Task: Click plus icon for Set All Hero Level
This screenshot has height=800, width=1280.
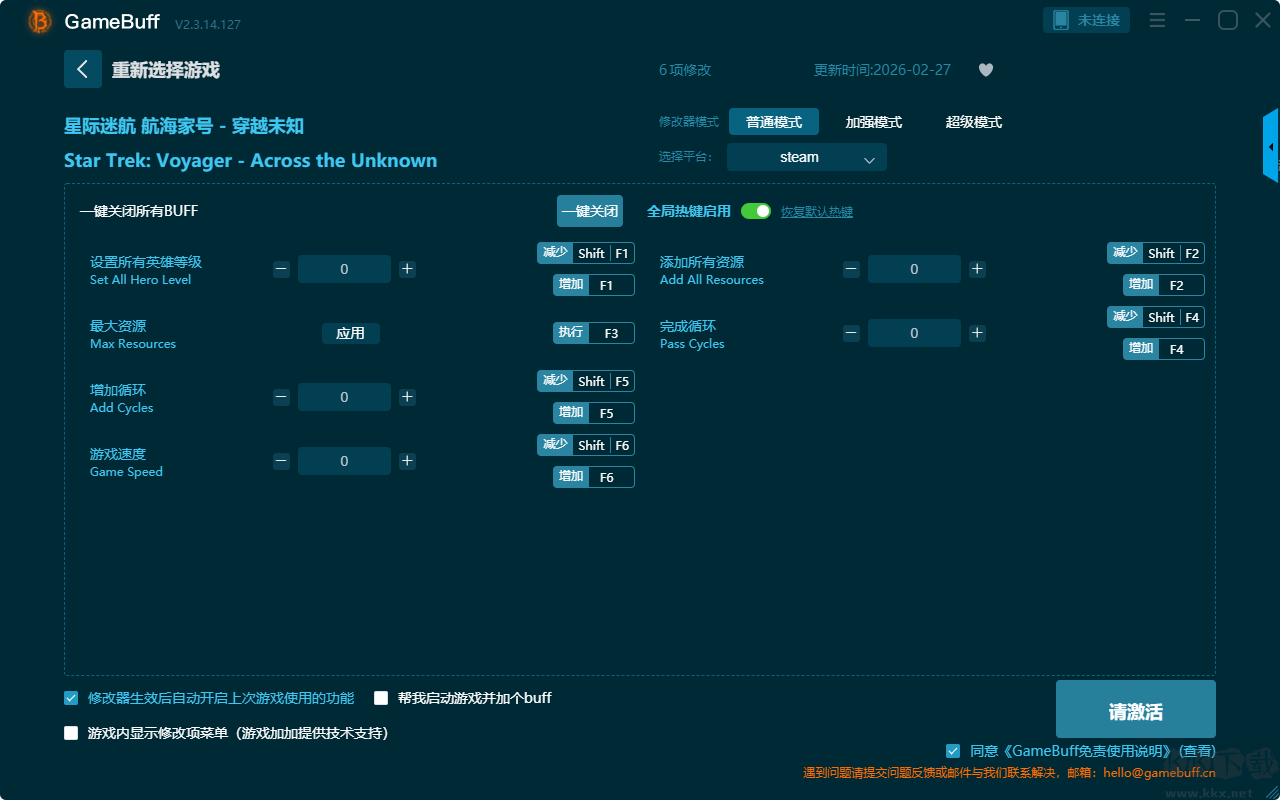Action: (x=407, y=269)
